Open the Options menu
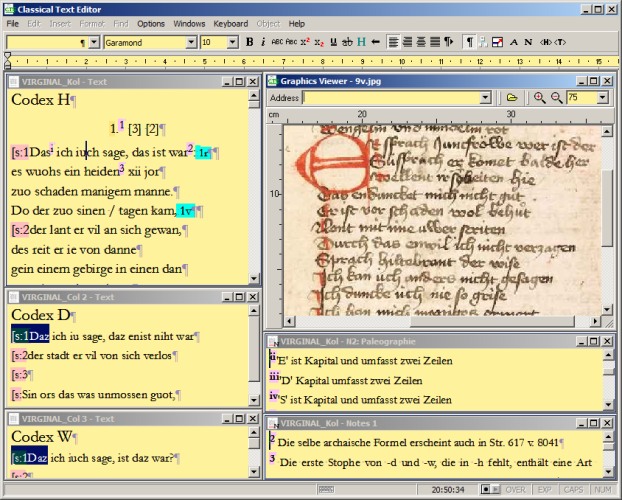This screenshot has width=622, height=500. coord(151,24)
